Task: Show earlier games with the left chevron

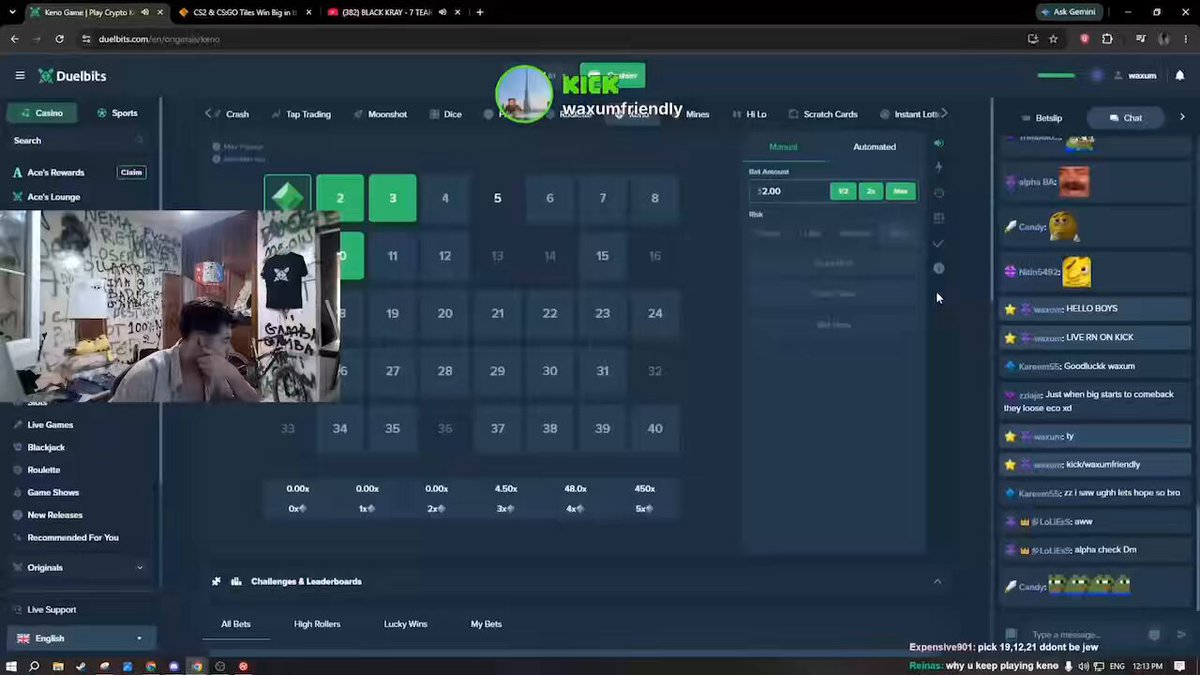Action: click(x=208, y=114)
